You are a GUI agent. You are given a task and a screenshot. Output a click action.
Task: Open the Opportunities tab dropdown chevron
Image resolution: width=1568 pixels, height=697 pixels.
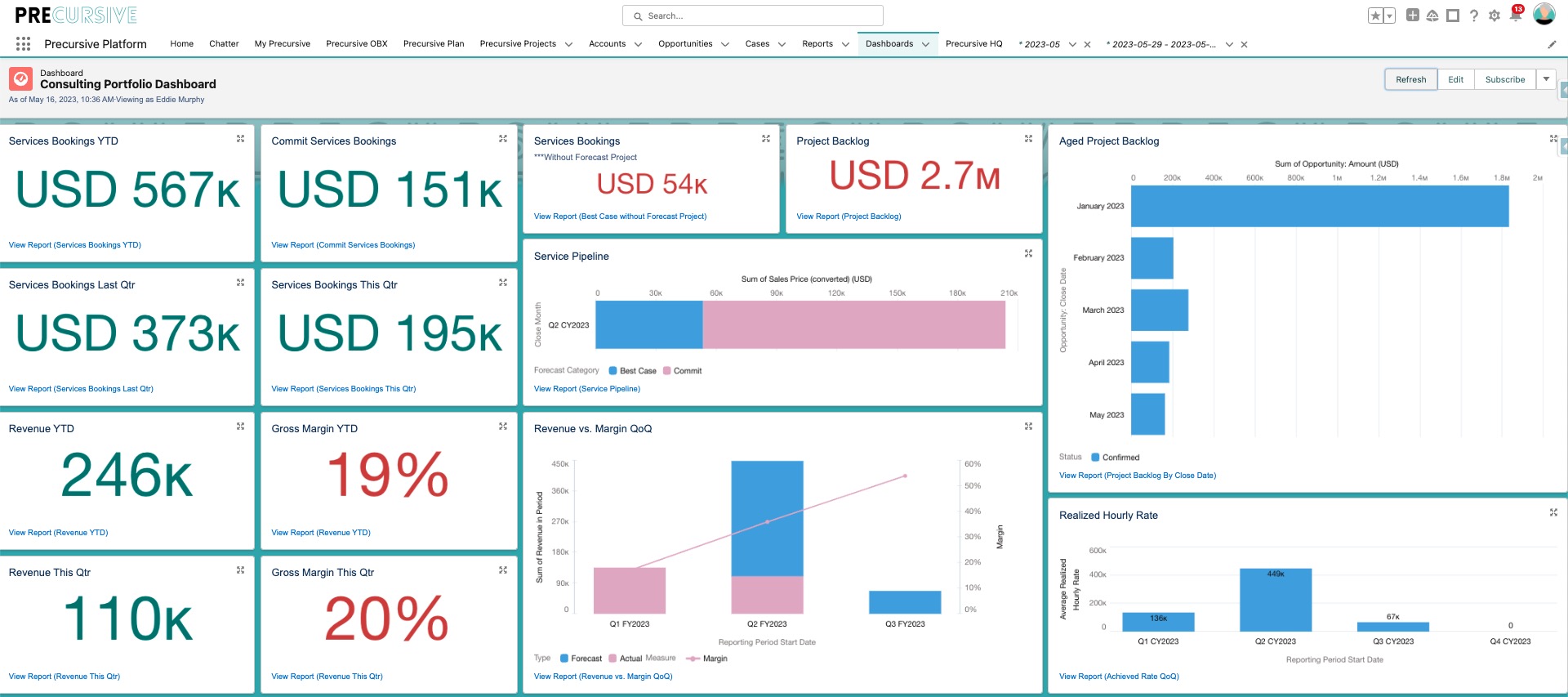pos(724,45)
